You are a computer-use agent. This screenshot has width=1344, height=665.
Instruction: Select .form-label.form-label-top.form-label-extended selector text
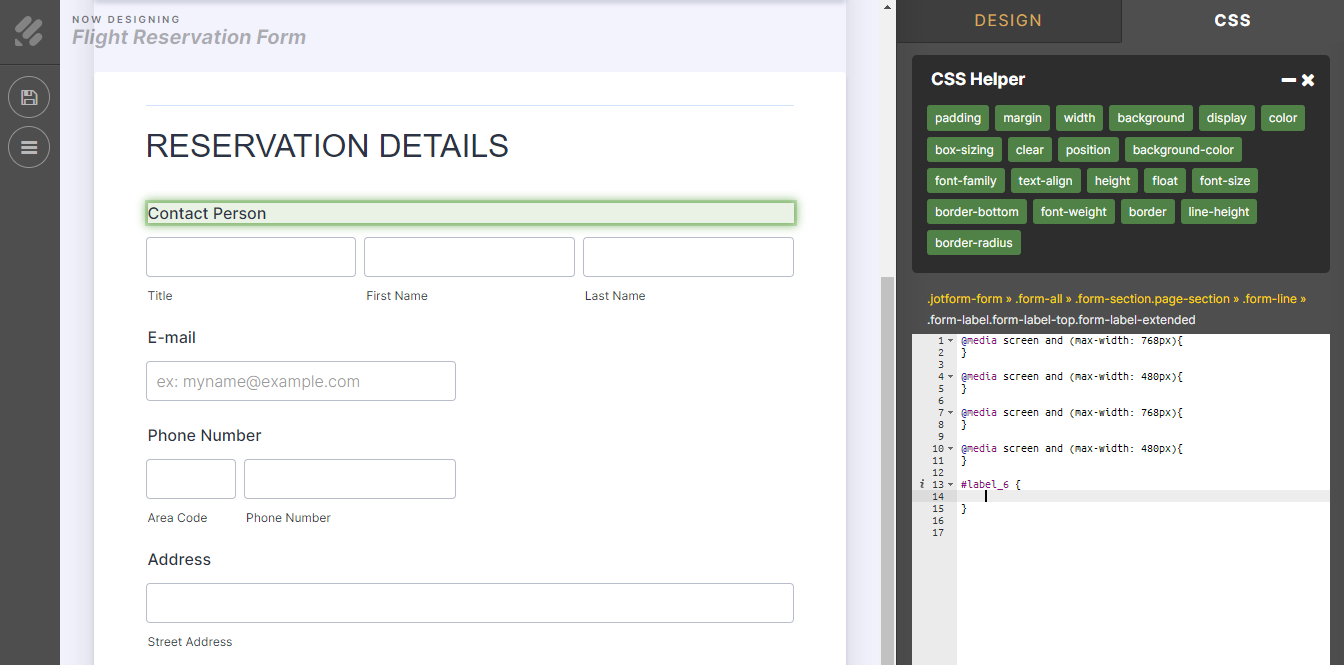tap(1061, 320)
